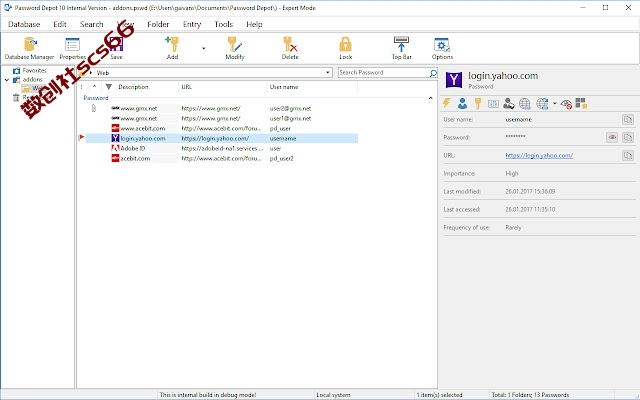Open the Options settings
Screen dimensions: 640x400
(x=442, y=48)
